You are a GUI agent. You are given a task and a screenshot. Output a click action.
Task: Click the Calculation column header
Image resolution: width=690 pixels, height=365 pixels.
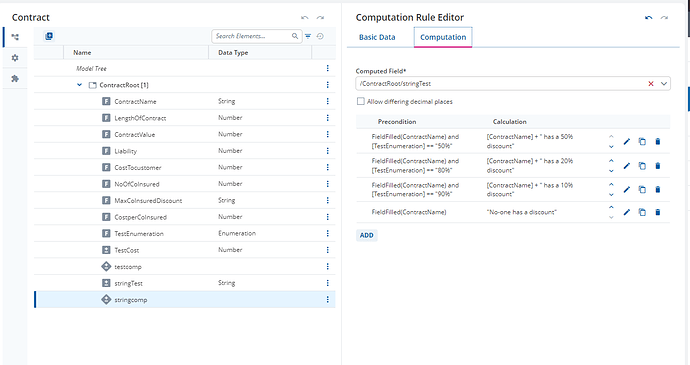(509, 122)
